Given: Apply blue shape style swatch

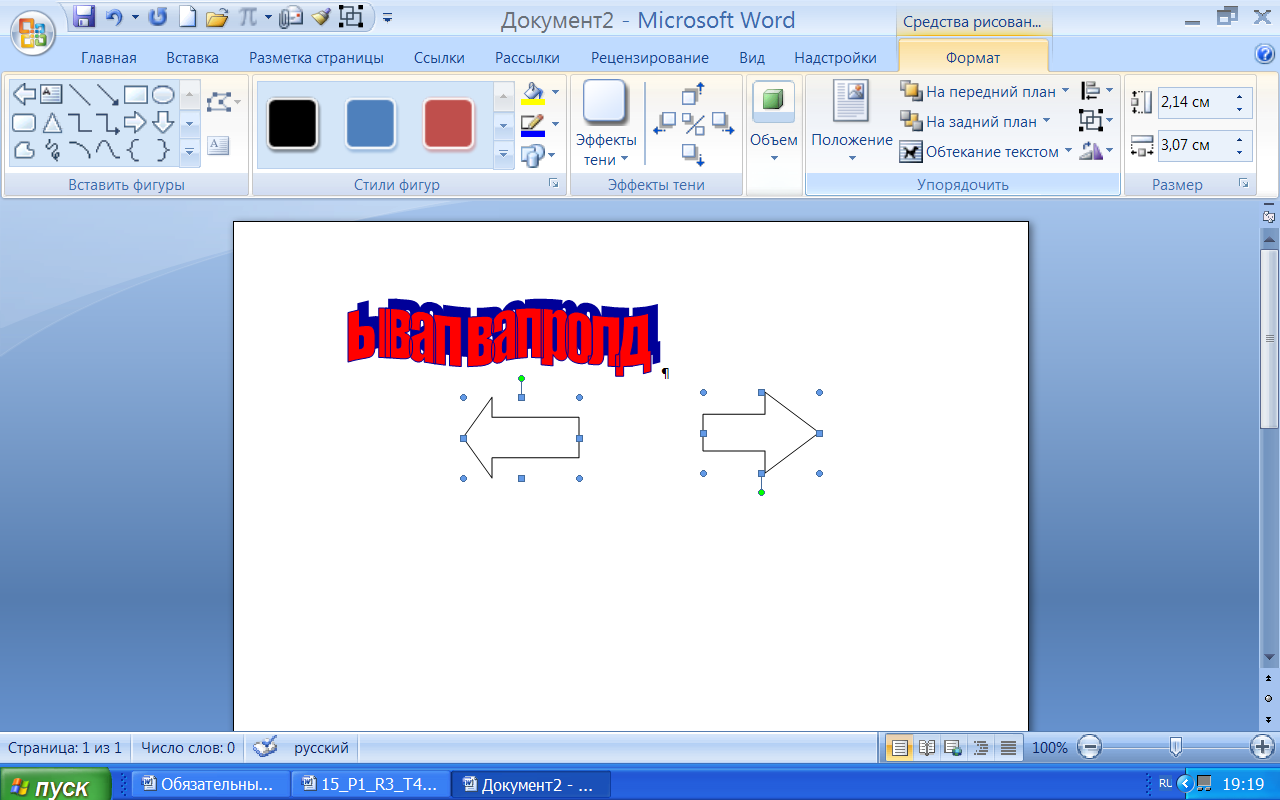Looking at the screenshot, I should coord(370,124).
